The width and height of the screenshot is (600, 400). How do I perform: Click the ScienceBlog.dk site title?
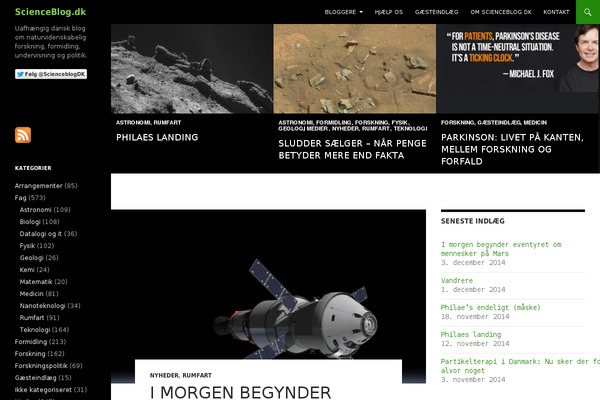click(51, 12)
